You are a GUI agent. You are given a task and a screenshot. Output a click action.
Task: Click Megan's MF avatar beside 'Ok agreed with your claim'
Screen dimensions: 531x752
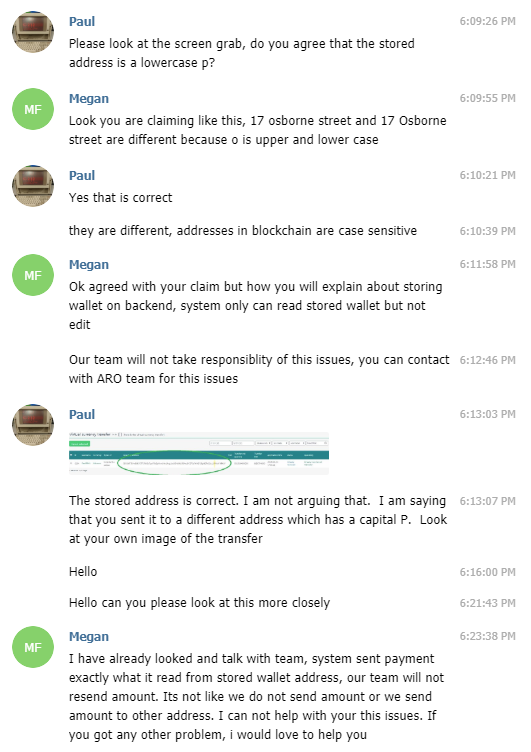pos(33,275)
